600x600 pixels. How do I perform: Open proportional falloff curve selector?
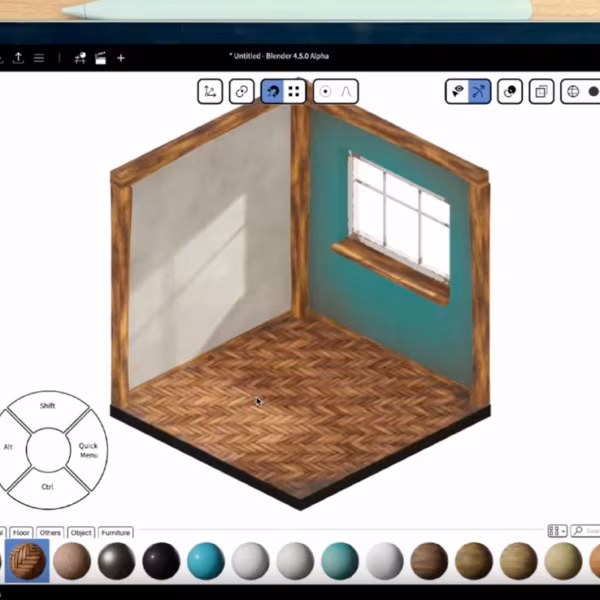coord(346,91)
